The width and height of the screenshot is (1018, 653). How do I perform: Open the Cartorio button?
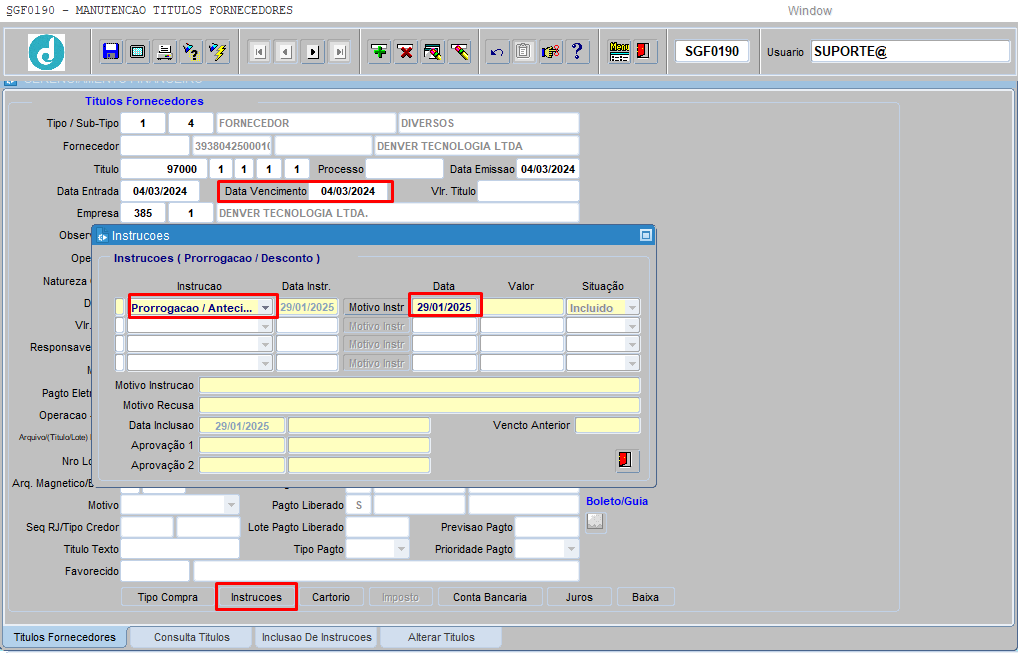331,597
